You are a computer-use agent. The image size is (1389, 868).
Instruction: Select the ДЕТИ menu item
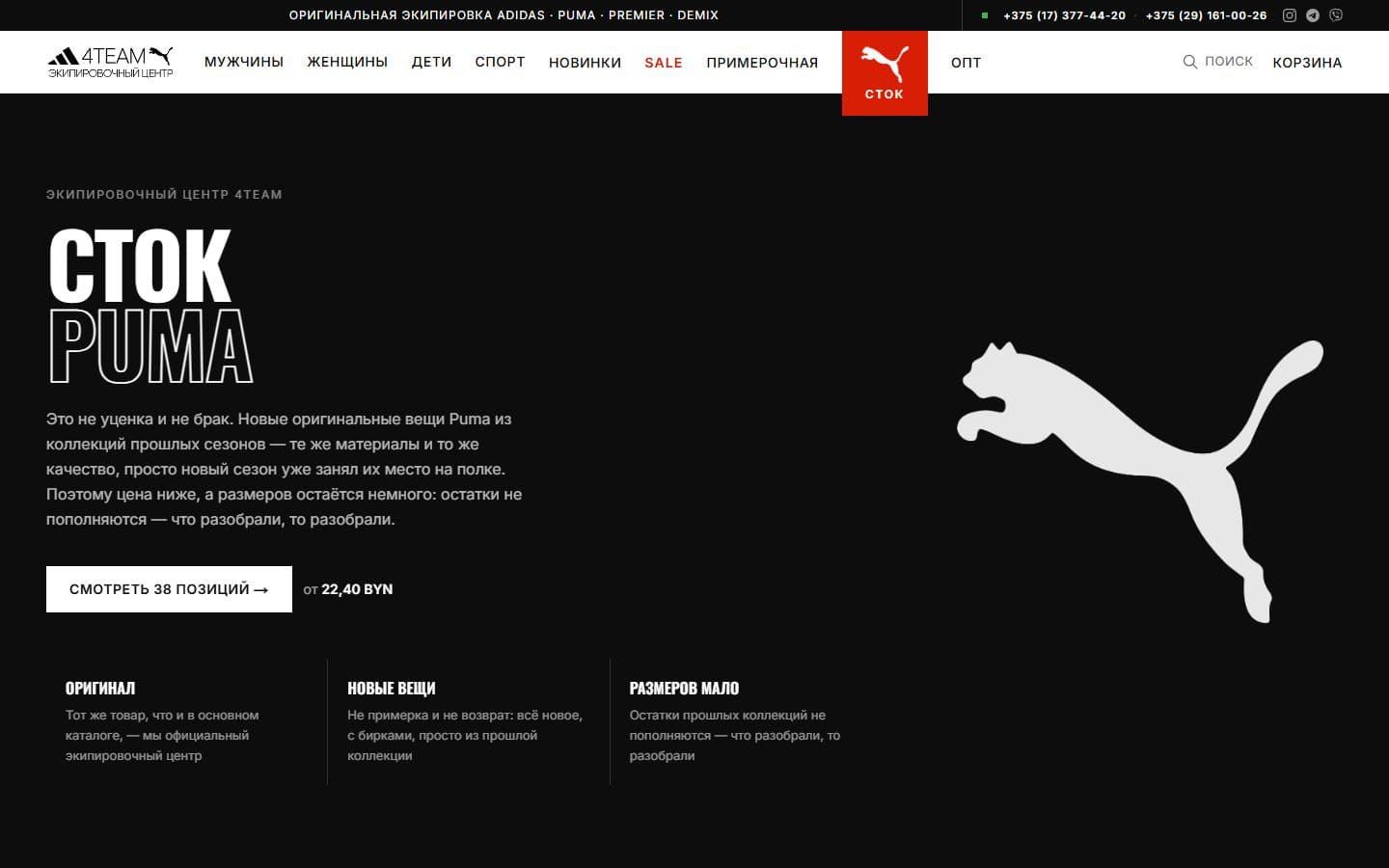coord(431,62)
